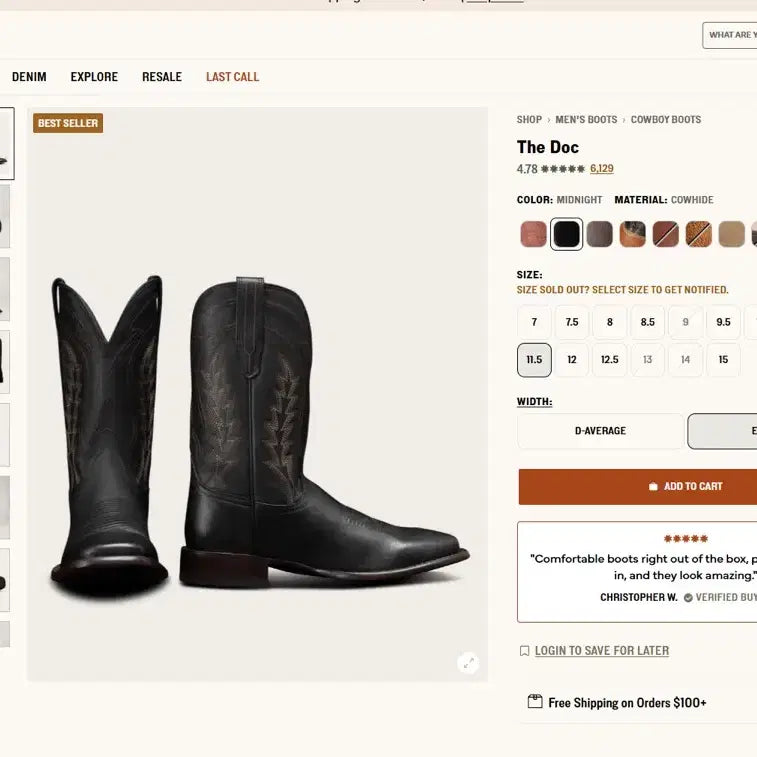The height and width of the screenshot is (757, 757).
Task: Select sold-out size 13
Action: click(x=647, y=360)
